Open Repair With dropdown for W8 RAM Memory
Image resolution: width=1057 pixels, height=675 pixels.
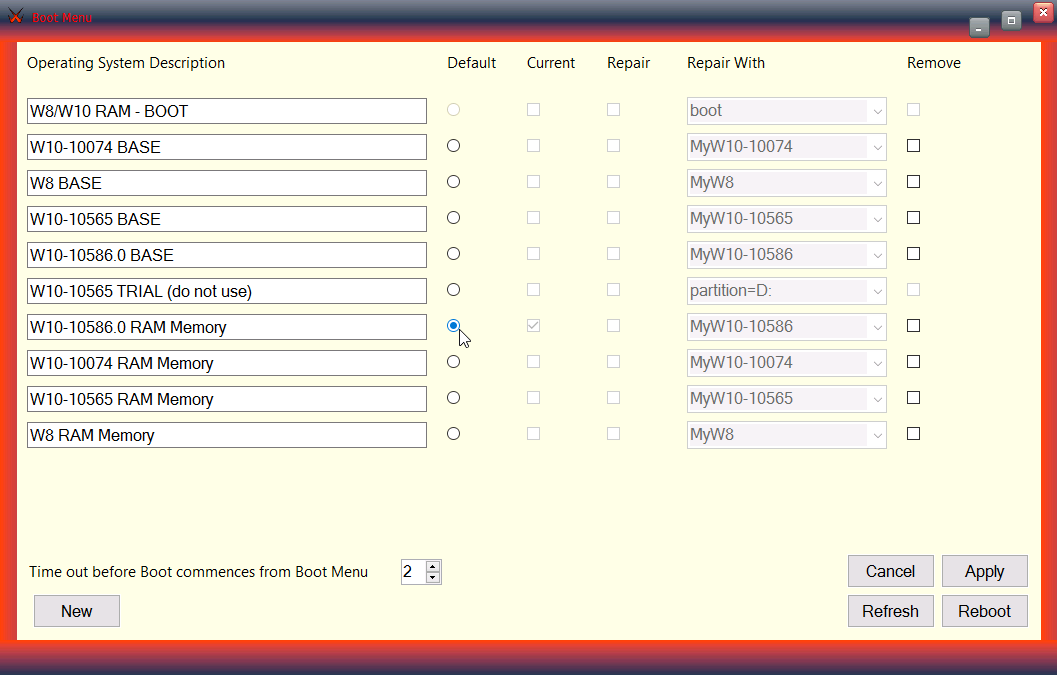click(x=787, y=435)
